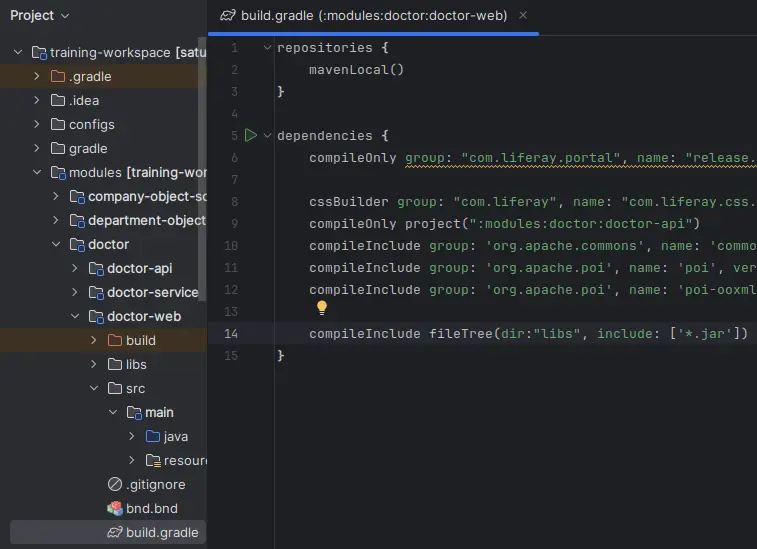Click the main source-set folder icon

point(134,412)
